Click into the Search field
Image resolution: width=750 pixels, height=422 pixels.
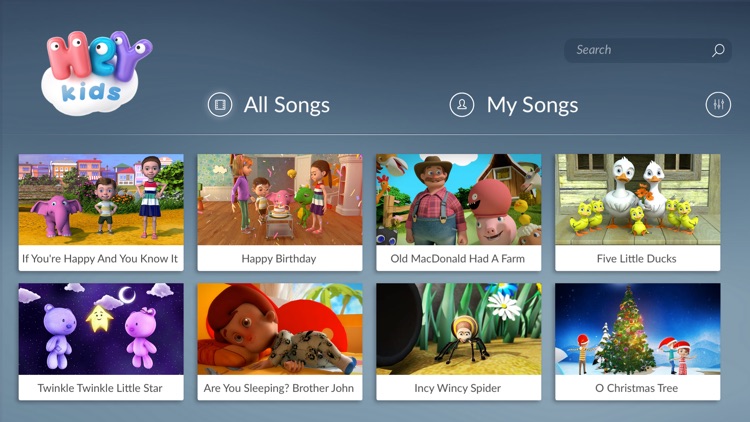click(648, 50)
